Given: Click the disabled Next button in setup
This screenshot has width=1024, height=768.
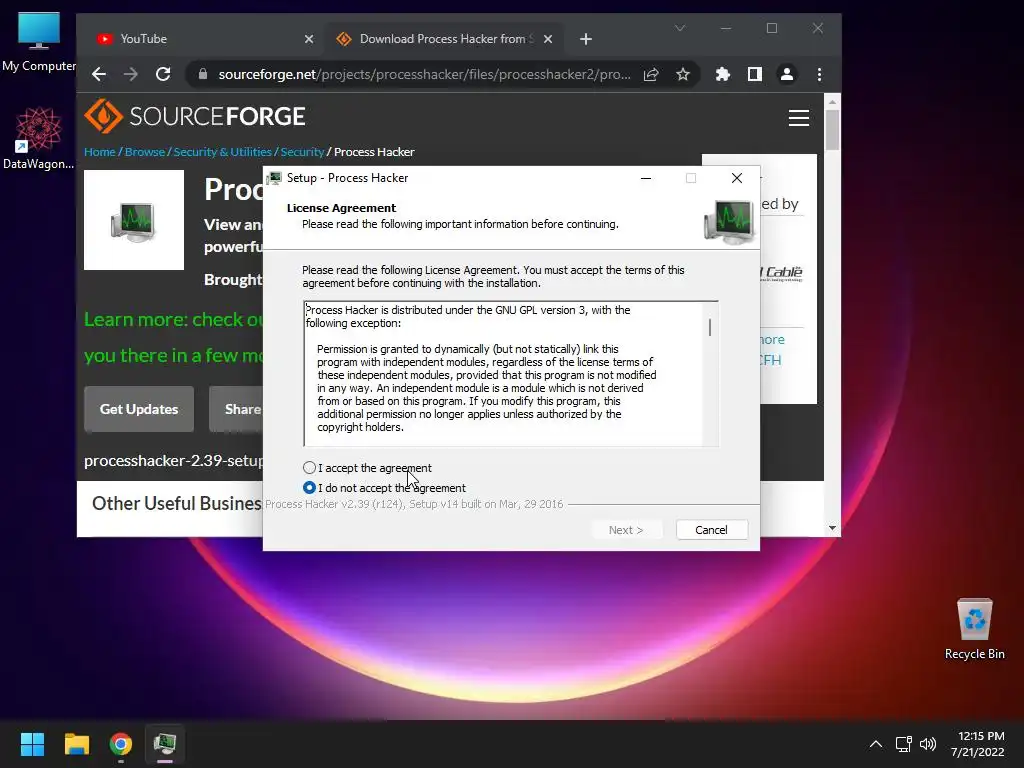Looking at the screenshot, I should (626, 530).
